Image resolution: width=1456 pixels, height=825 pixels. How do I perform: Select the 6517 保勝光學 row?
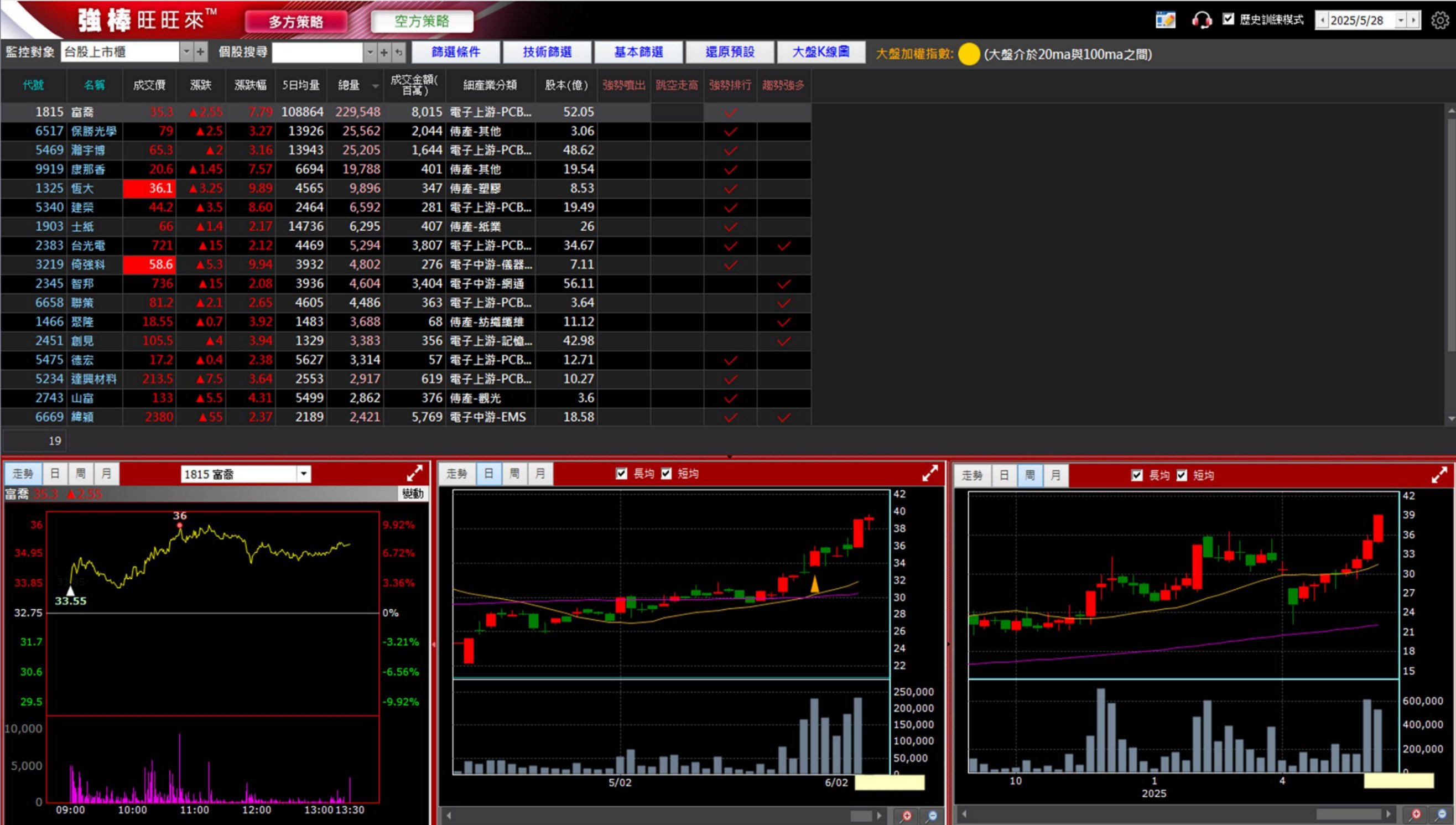[405, 132]
